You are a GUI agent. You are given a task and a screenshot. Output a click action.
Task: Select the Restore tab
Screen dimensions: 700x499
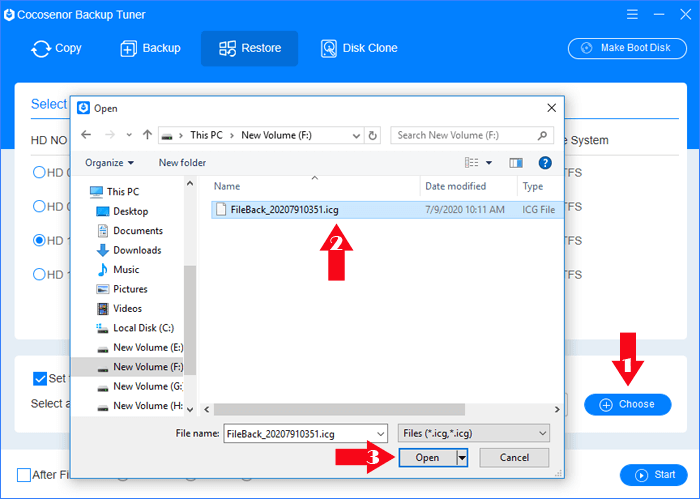(x=250, y=48)
